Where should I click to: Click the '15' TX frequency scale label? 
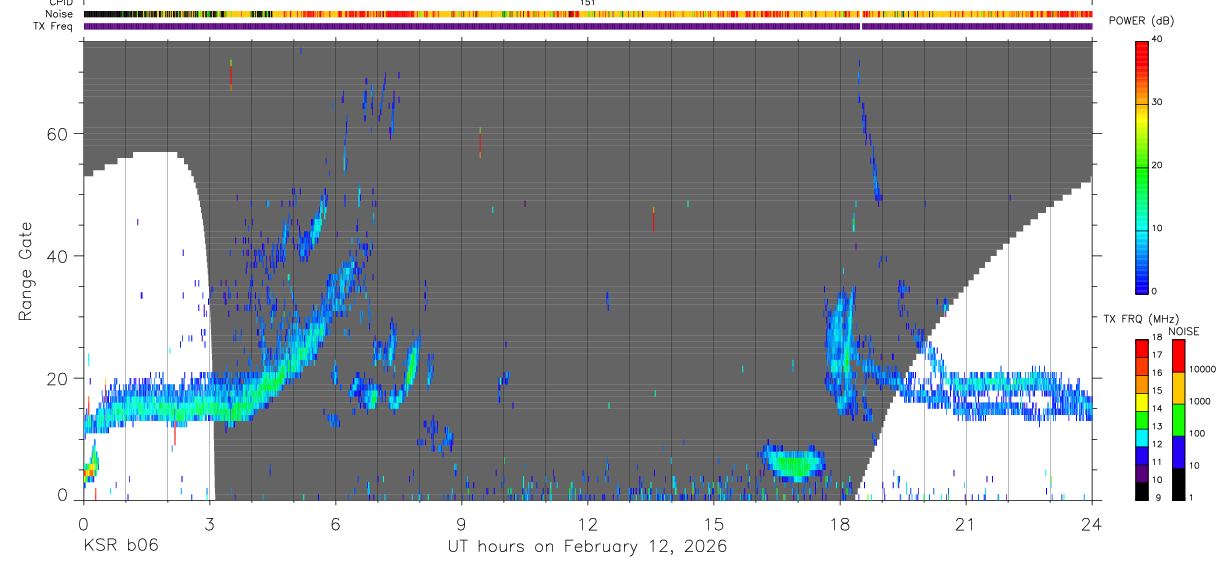[1157, 391]
